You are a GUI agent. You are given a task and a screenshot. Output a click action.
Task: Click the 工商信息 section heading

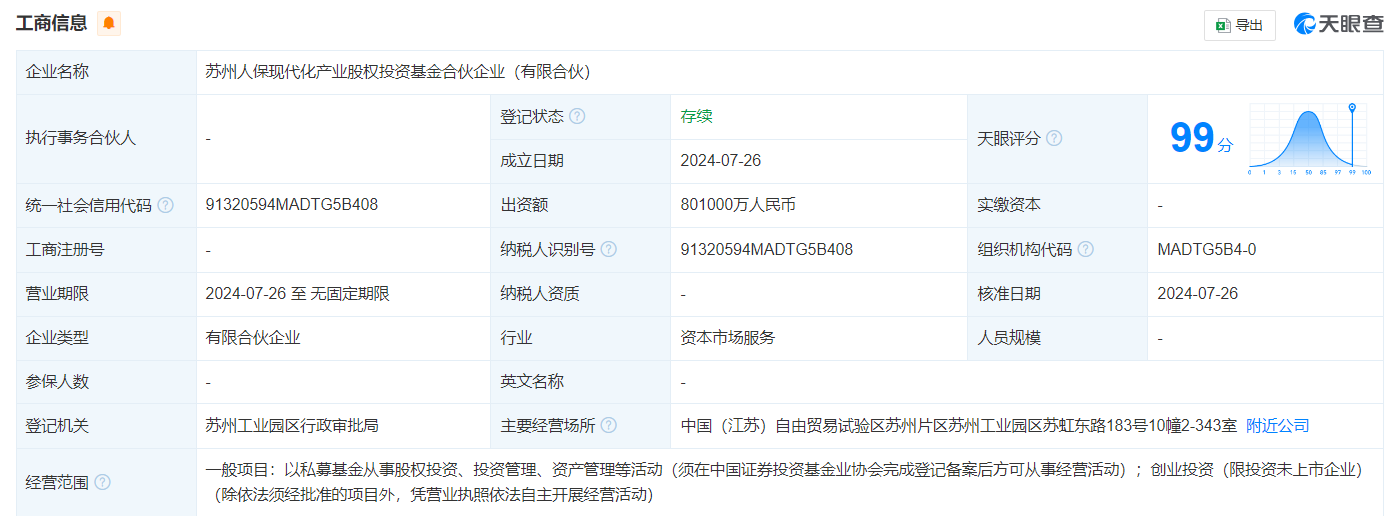click(52, 23)
